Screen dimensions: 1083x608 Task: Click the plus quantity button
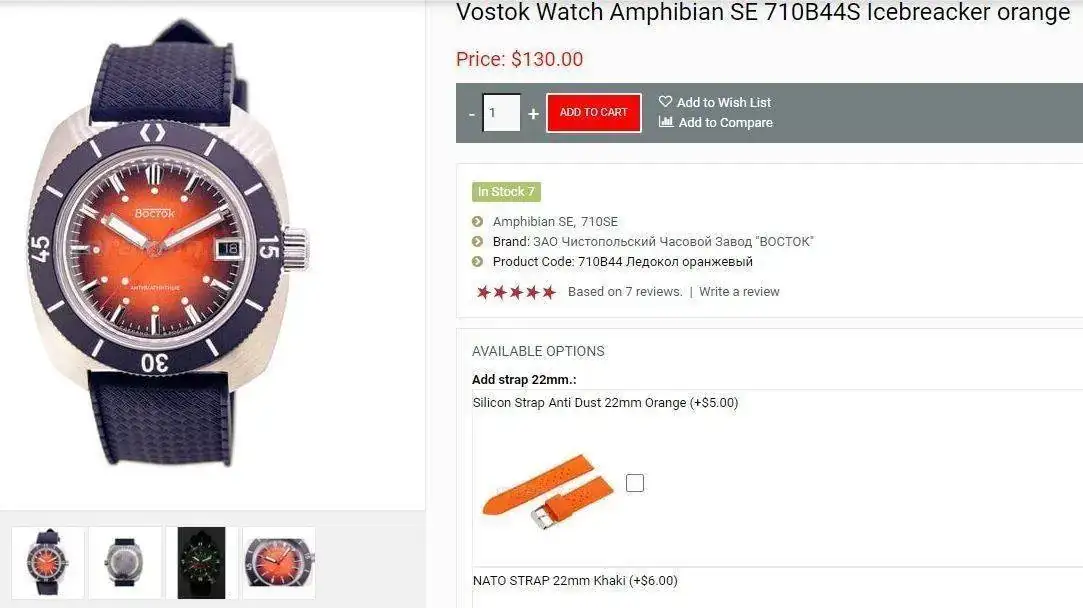coord(533,114)
